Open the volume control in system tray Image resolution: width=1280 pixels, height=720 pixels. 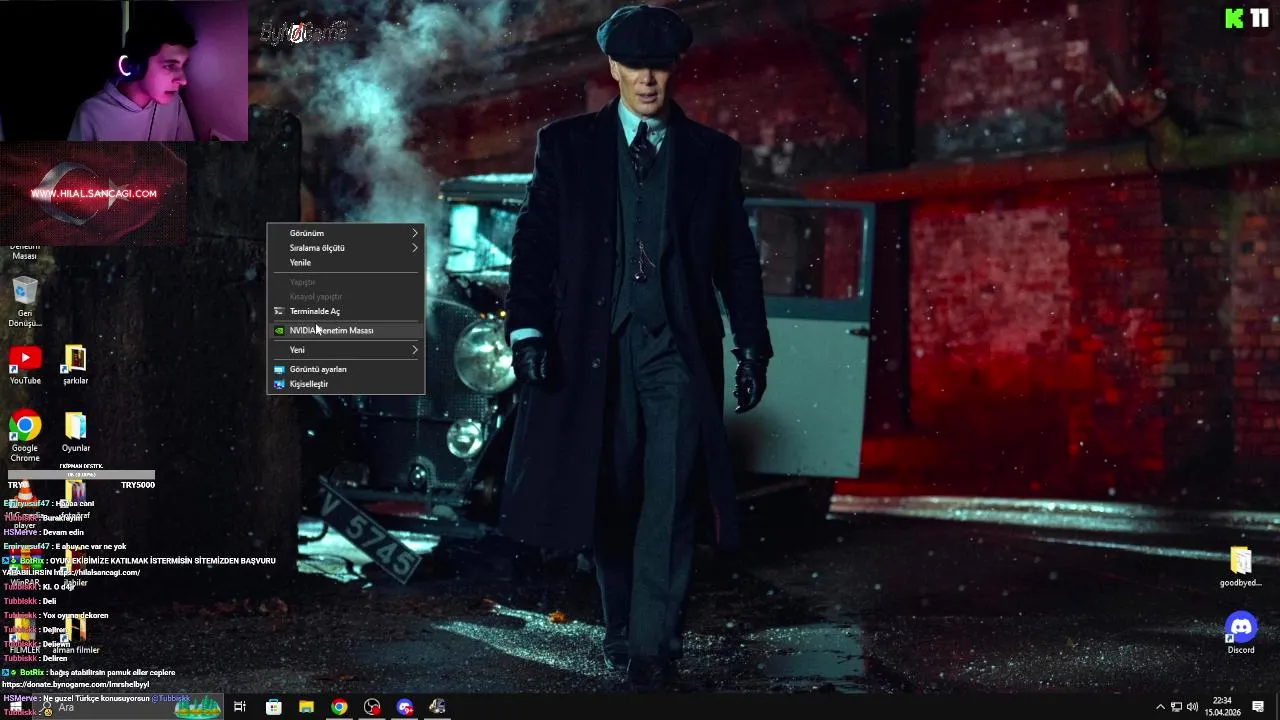click(1192, 707)
